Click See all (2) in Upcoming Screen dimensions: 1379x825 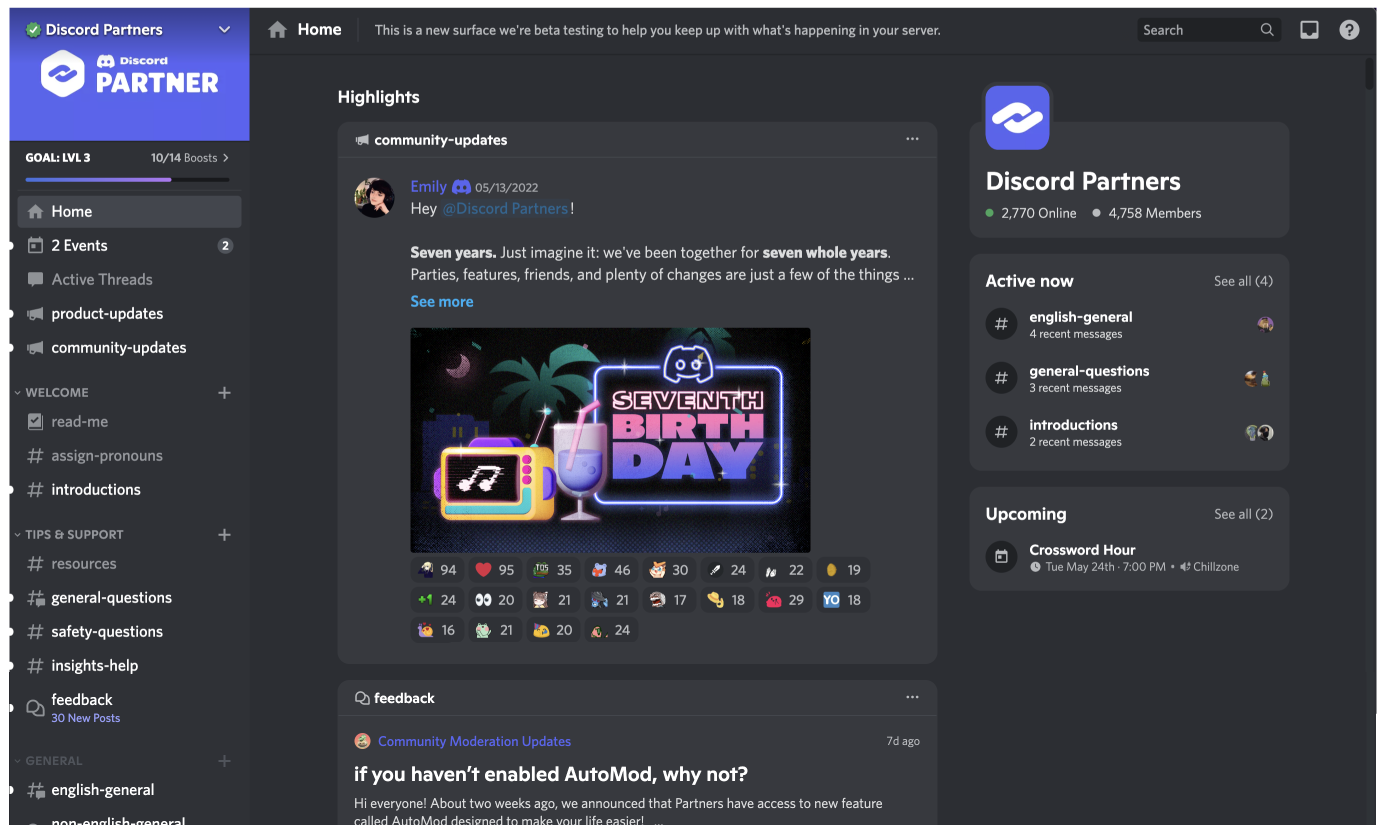click(1243, 514)
